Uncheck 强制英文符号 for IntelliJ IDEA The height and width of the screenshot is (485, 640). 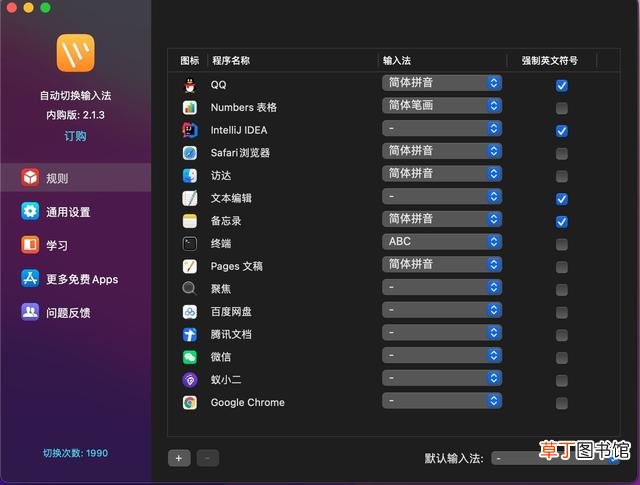[x=562, y=131]
